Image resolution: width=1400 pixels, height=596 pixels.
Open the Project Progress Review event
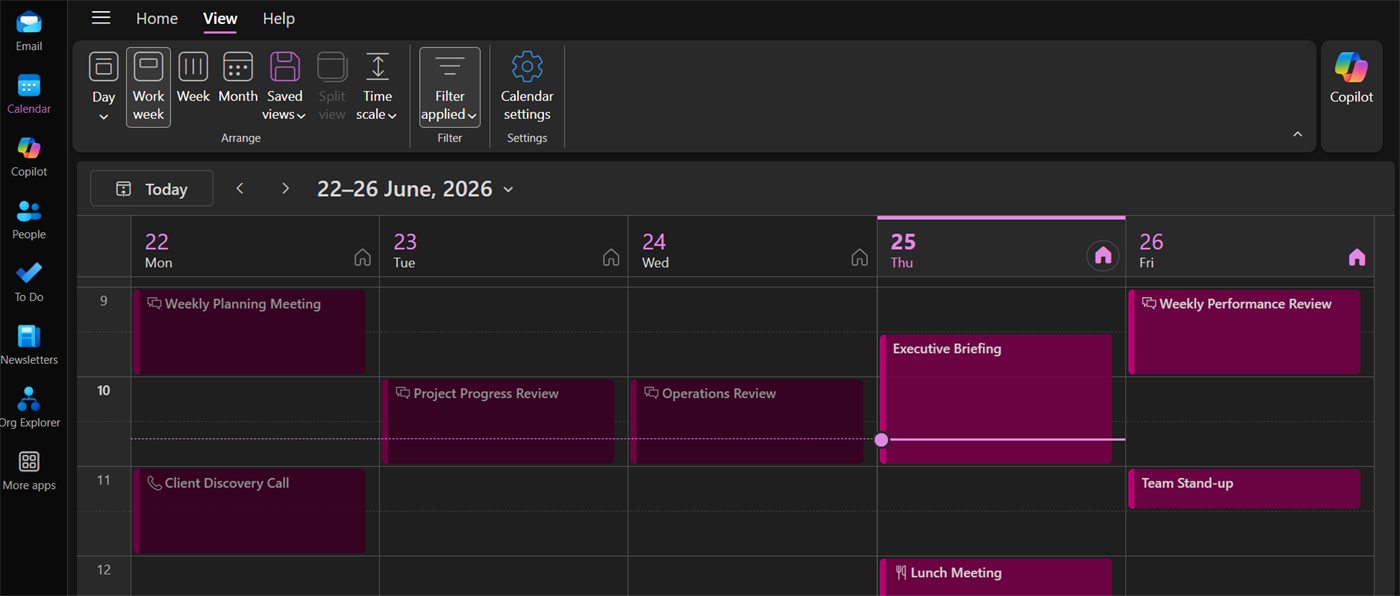point(498,421)
